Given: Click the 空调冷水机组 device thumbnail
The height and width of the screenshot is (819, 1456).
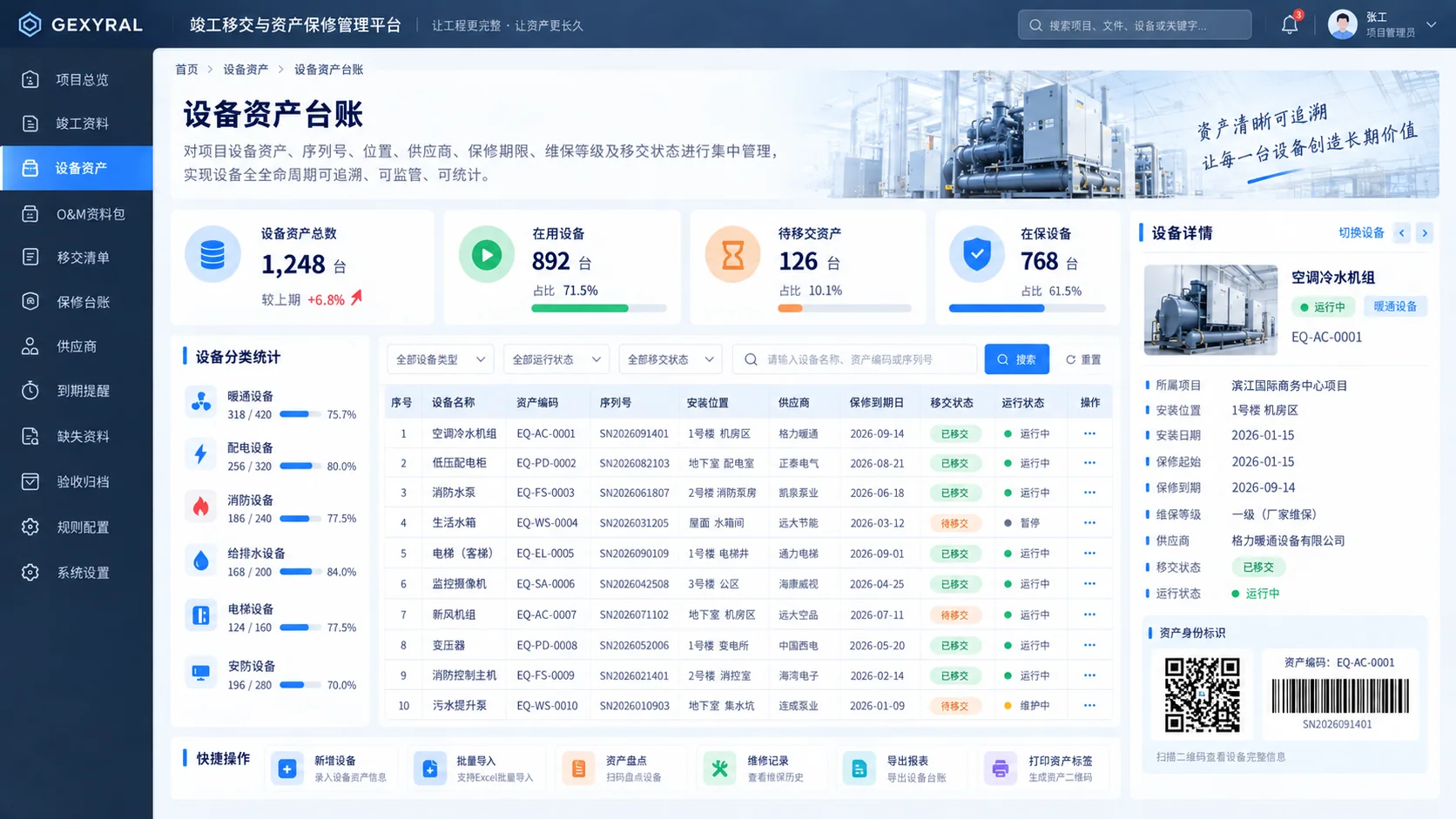Looking at the screenshot, I should pyautogui.click(x=1210, y=310).
